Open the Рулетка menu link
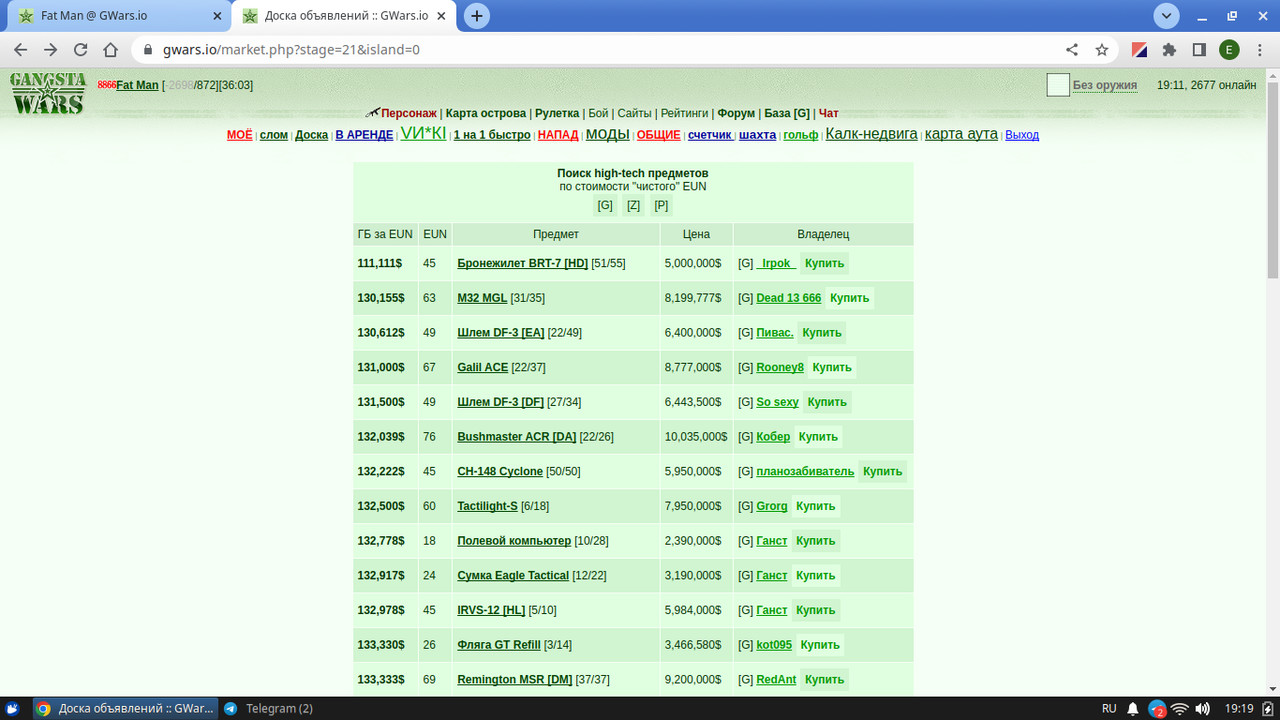The width and height of the screenshot is (1280, 720). 557,113
